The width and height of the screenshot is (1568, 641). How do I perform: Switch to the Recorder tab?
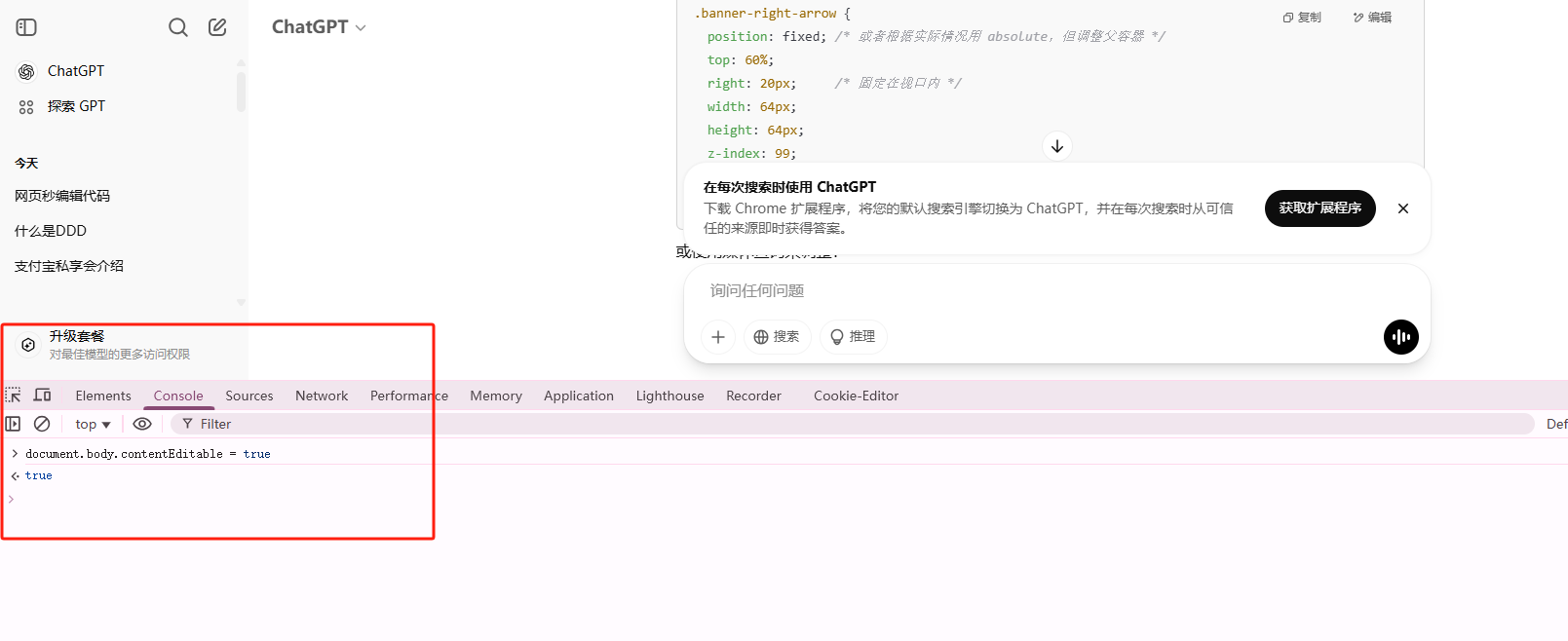(x=754, y=396)
